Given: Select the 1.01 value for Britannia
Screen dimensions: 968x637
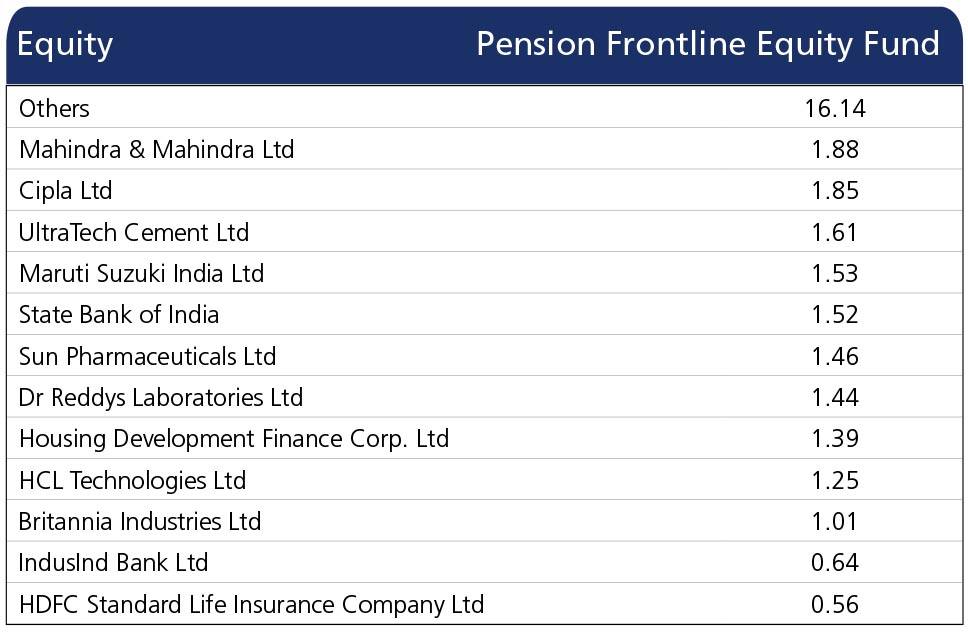Looking at the screenshot, I should pos(835,522).
